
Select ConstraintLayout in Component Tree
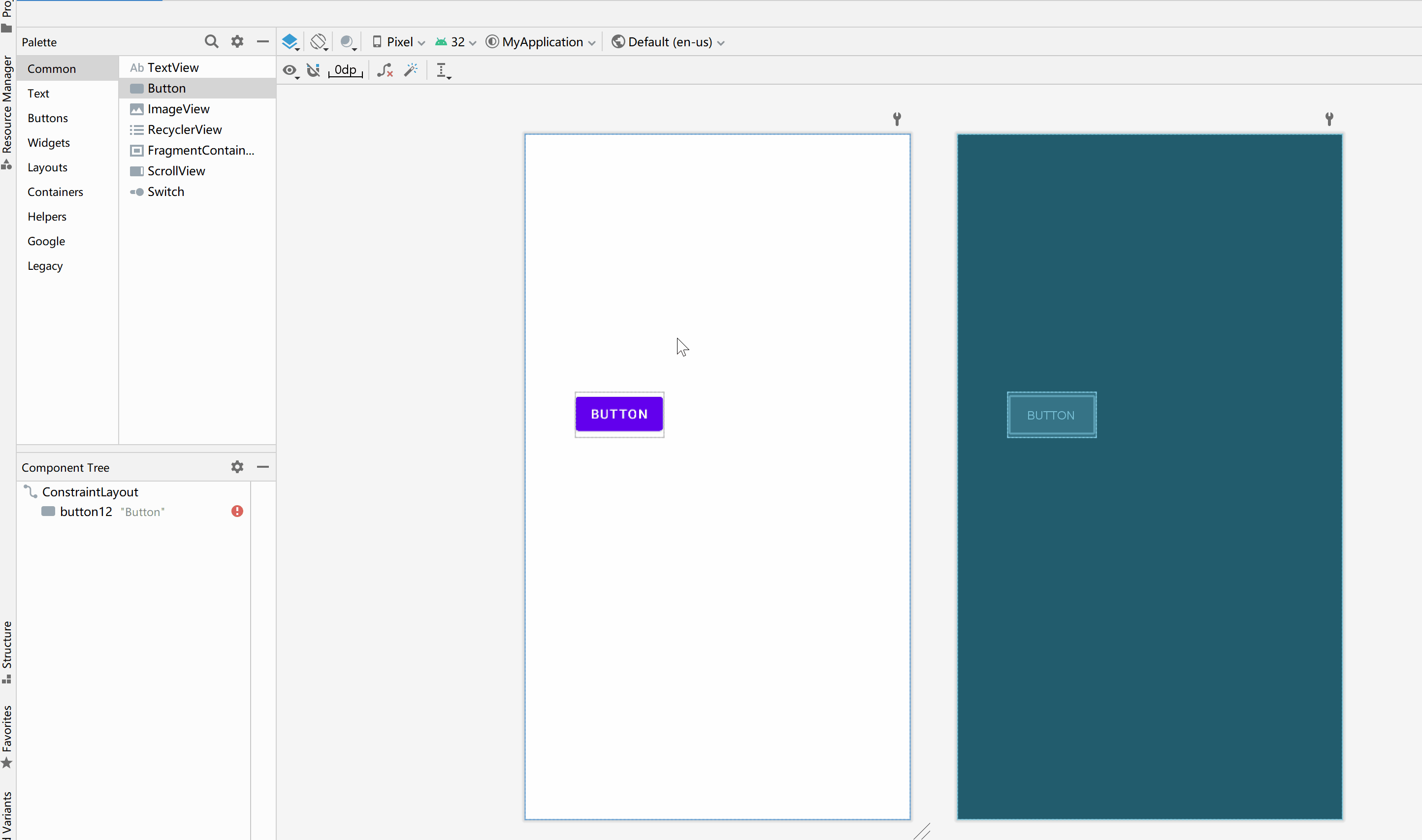[90, 492]
